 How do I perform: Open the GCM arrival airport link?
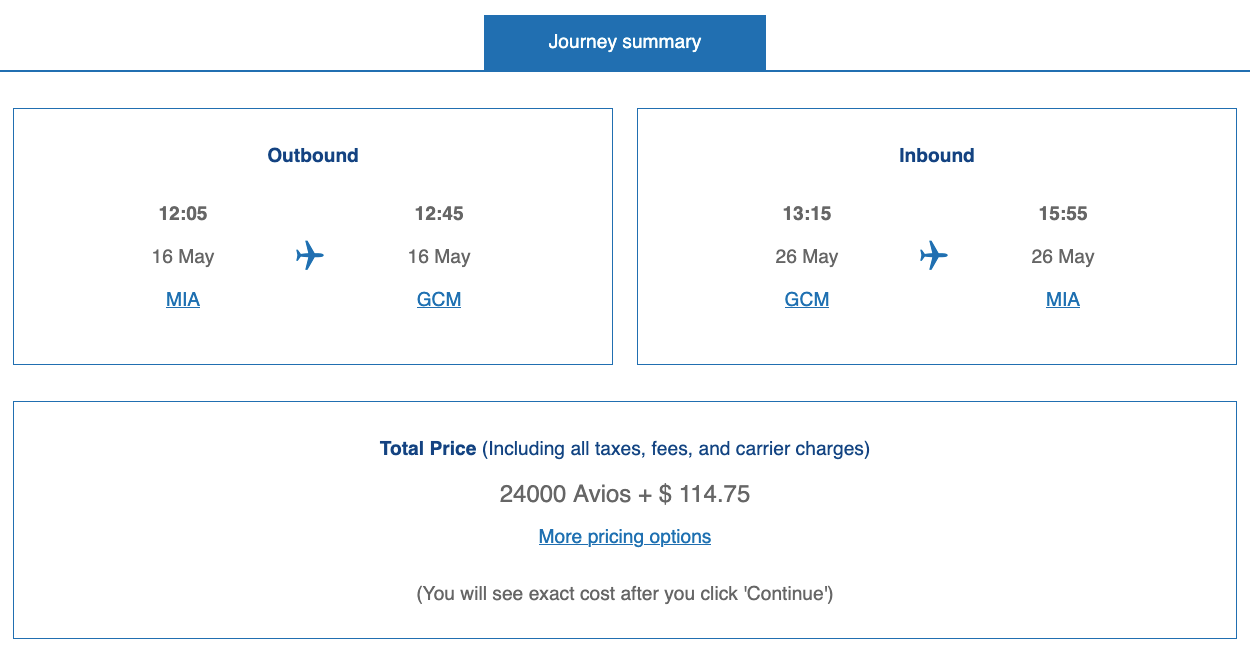click(438, 299)
